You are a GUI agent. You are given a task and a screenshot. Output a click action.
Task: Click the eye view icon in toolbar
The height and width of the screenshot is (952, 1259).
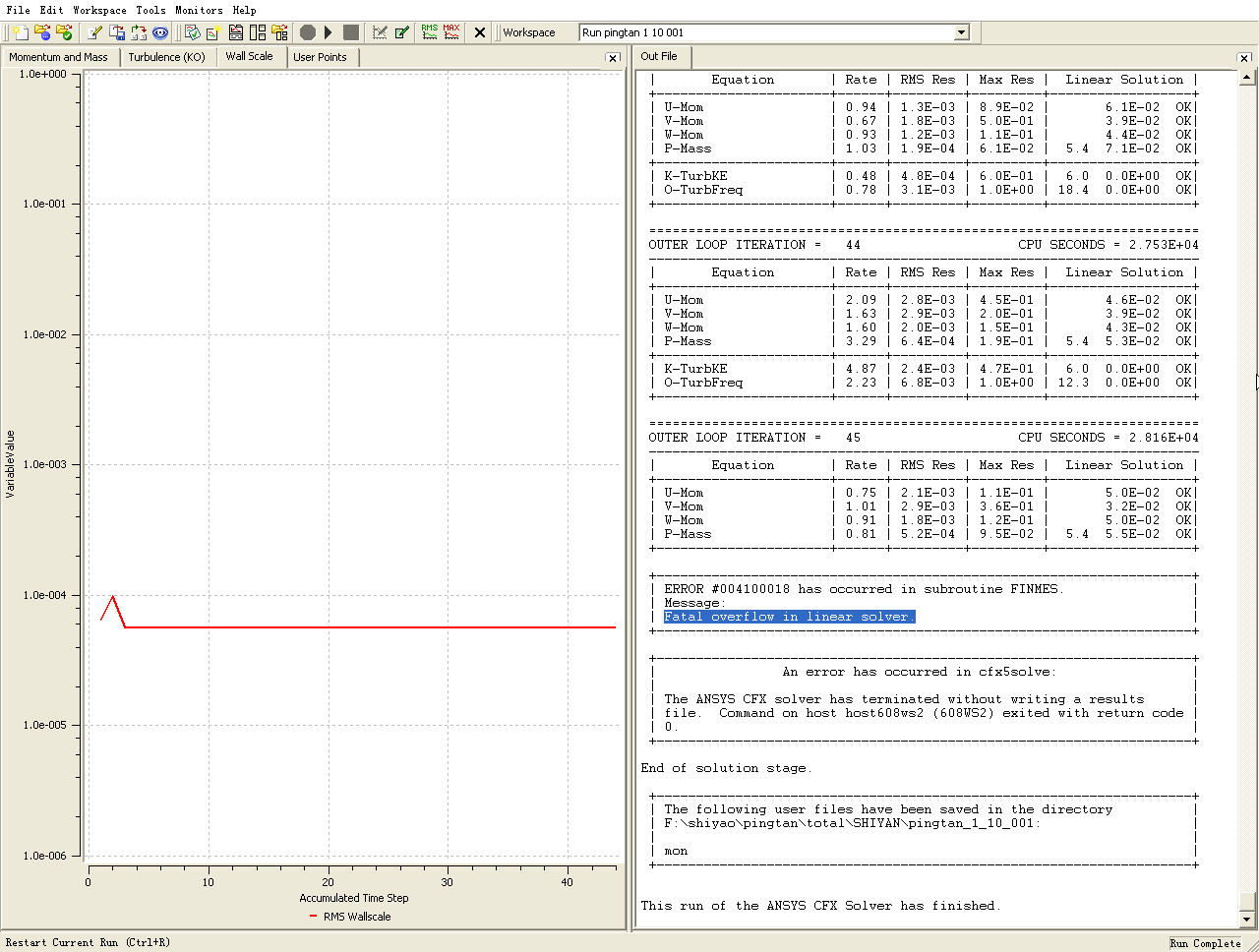click(160, 32)
